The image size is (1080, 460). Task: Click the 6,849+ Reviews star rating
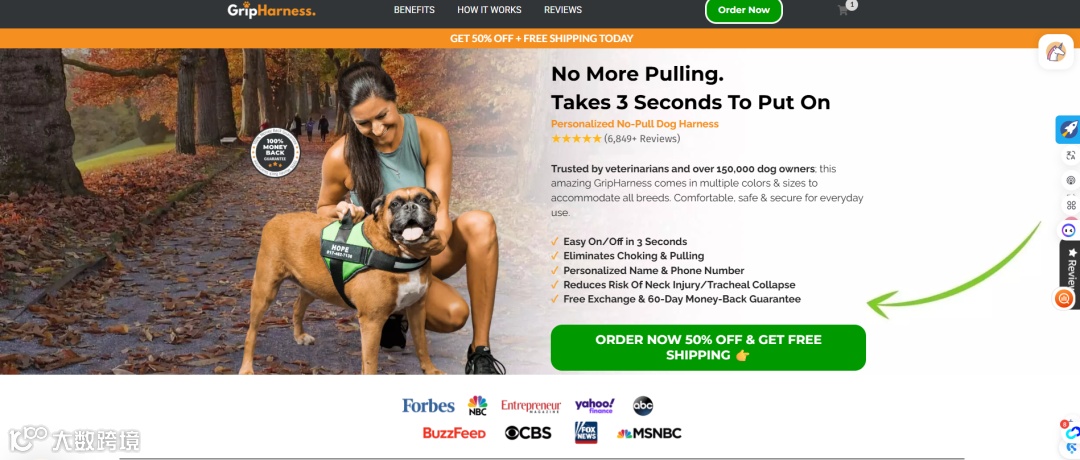coord(616,138)
